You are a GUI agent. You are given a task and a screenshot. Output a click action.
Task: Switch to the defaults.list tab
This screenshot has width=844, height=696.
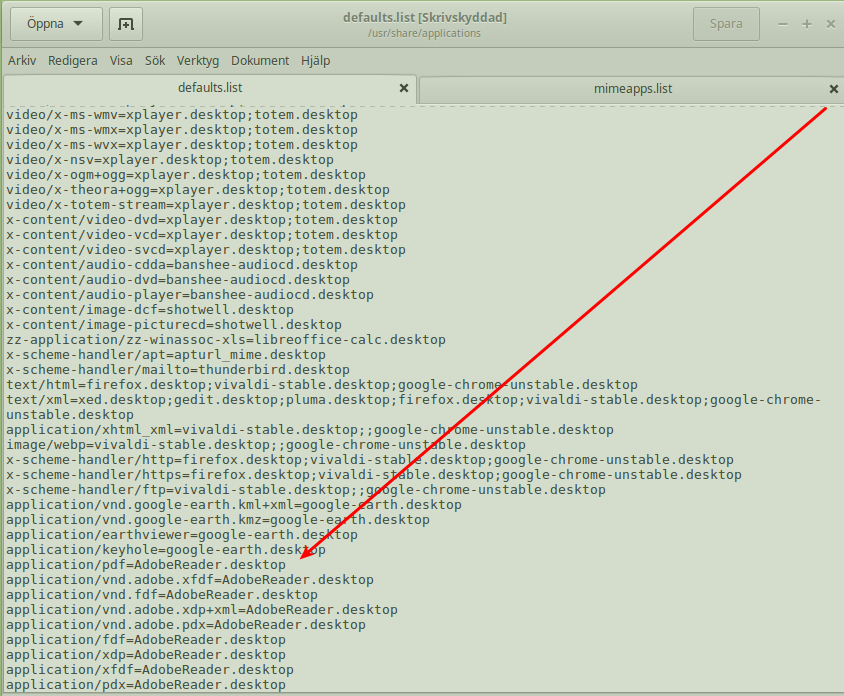(x=210, y=88)
